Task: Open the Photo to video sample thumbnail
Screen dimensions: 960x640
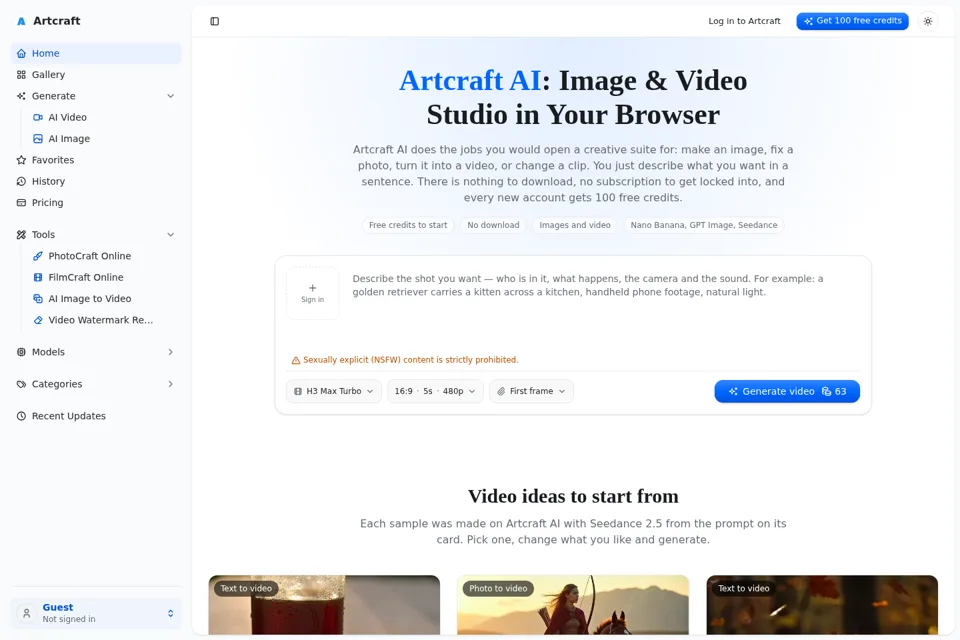Action: [x=572, y=605]
